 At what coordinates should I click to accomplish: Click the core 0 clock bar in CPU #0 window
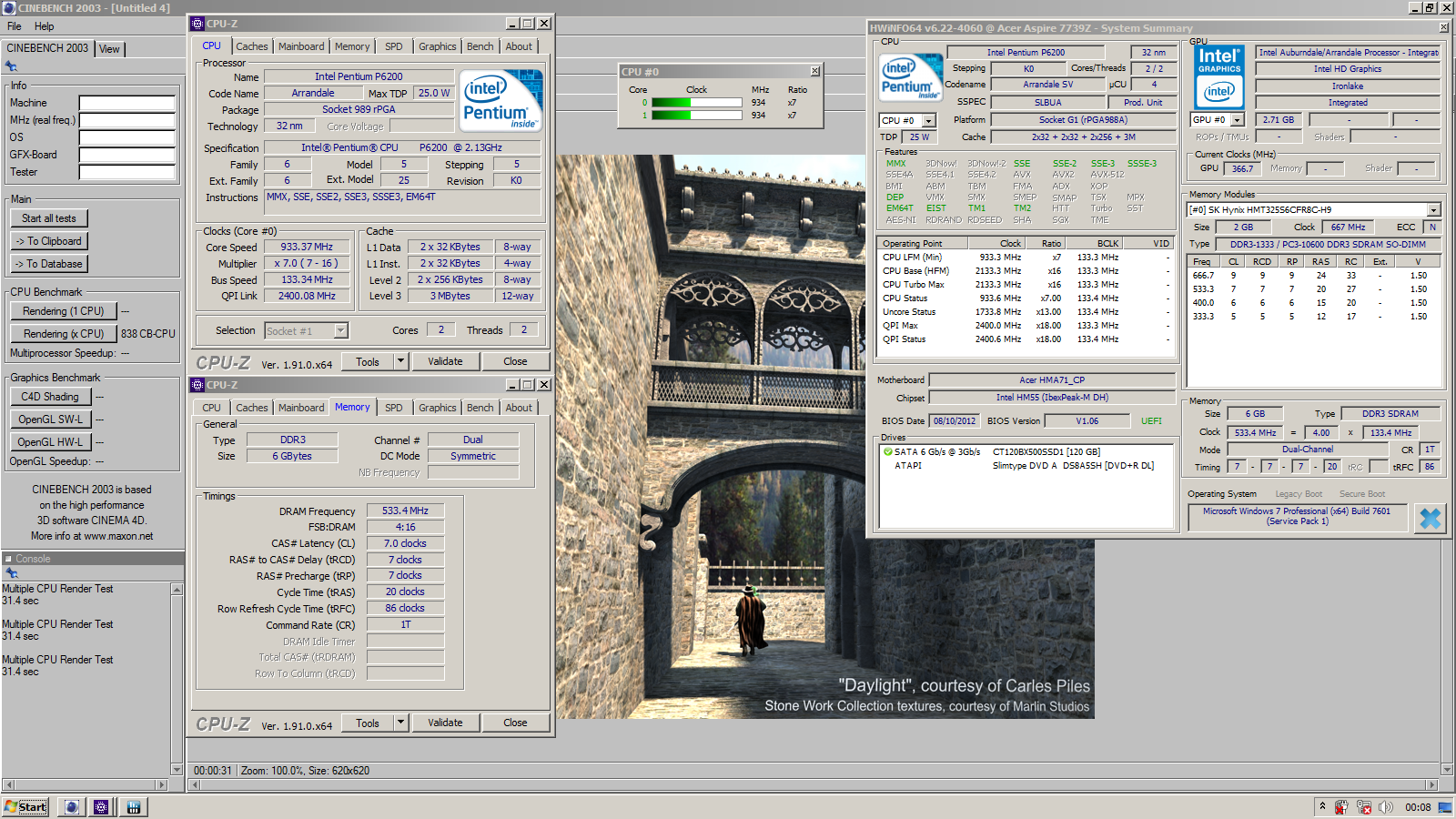pyautogui.click(x=696, y=103)
